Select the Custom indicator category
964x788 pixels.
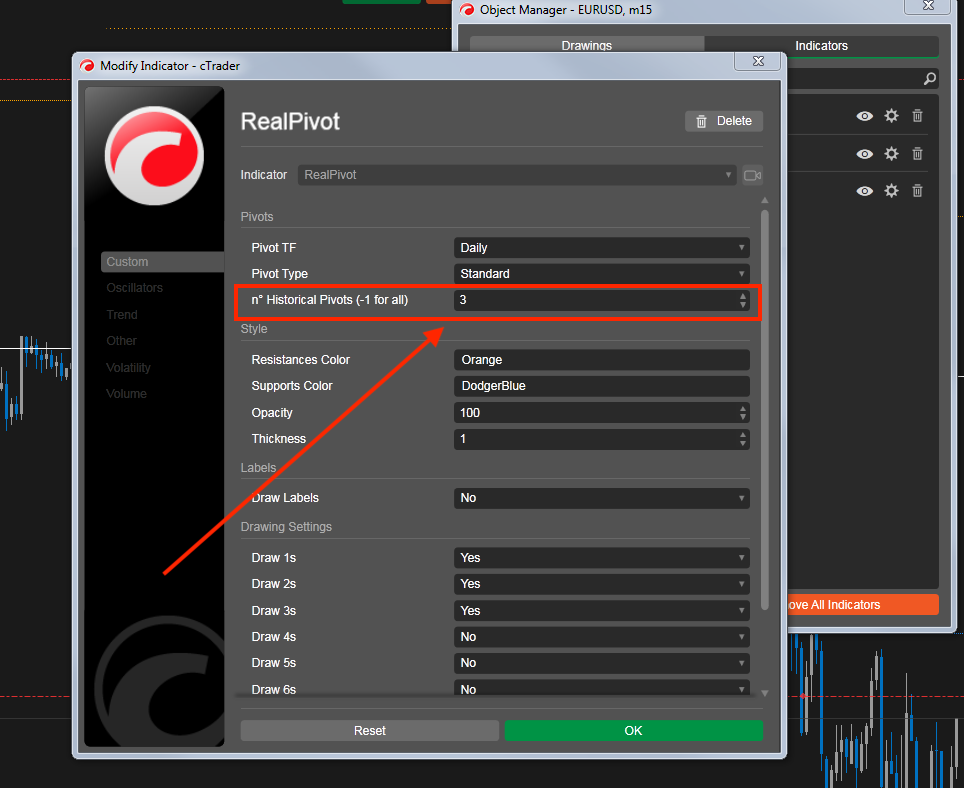tap(162, 262)
